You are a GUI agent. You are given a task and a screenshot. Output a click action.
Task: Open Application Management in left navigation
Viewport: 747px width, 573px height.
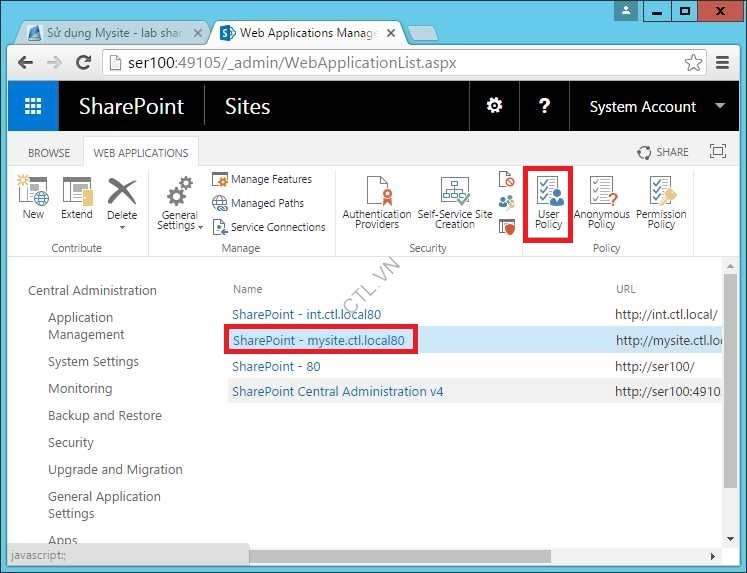[86, 326]
